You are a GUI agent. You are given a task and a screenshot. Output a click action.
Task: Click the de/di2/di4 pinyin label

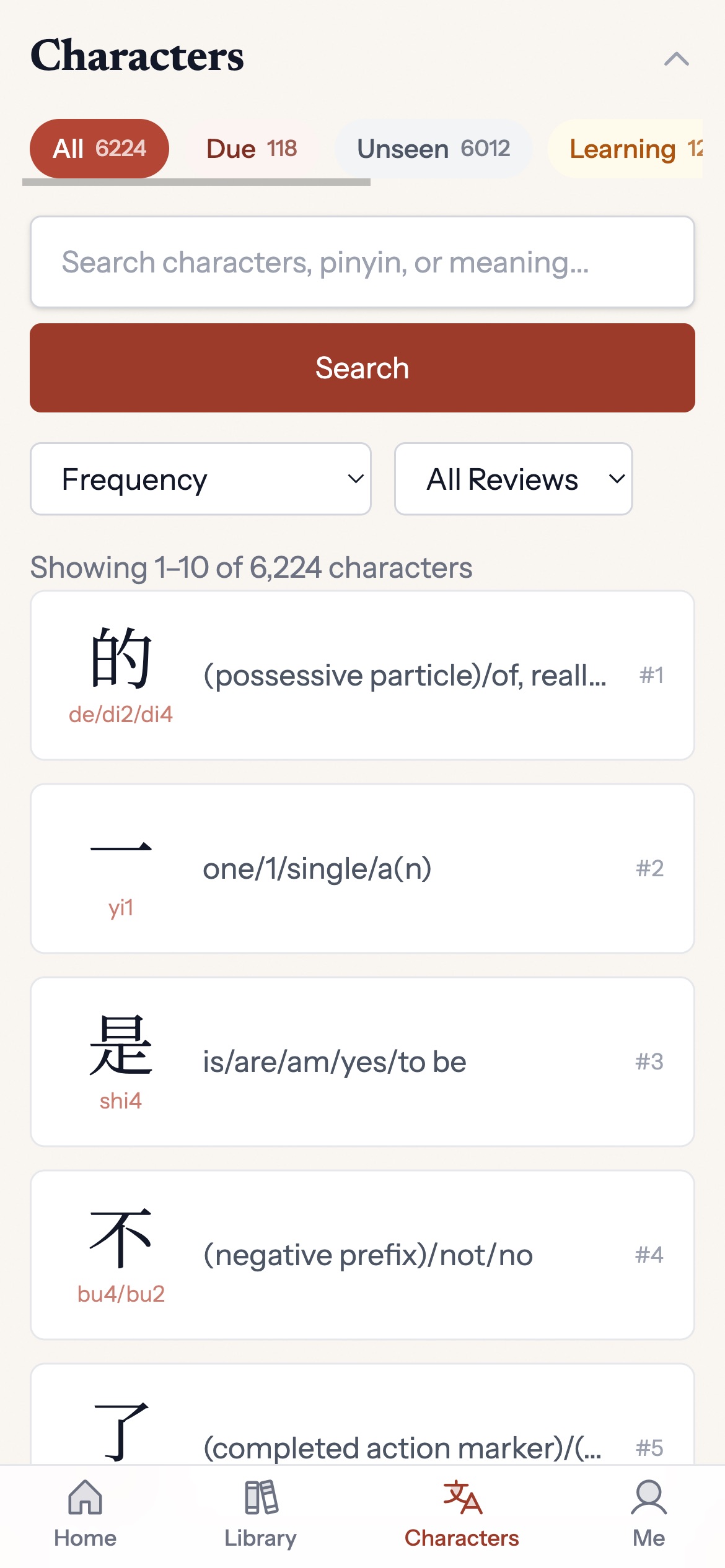click(121, 715)
